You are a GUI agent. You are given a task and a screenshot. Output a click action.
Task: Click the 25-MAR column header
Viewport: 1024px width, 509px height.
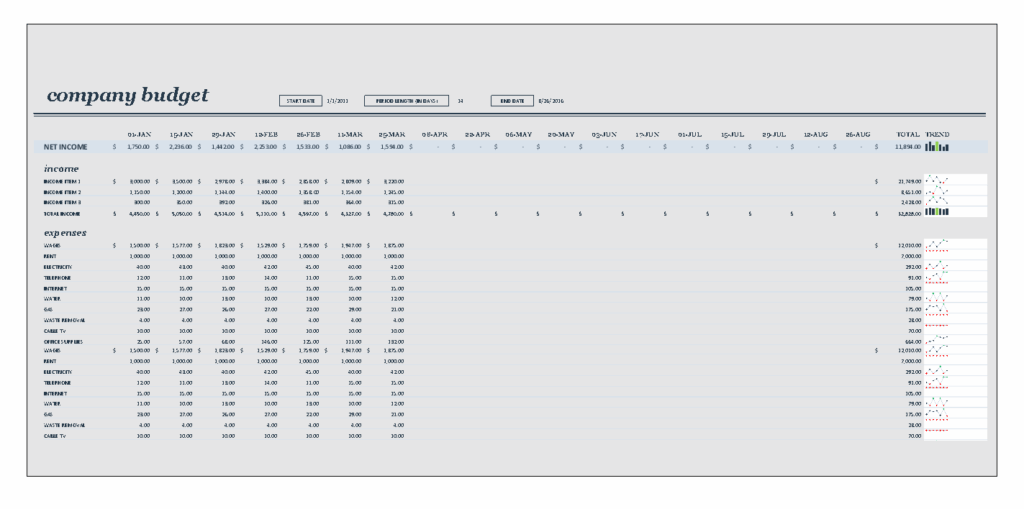pyautogui.click(x=392, y=134)
